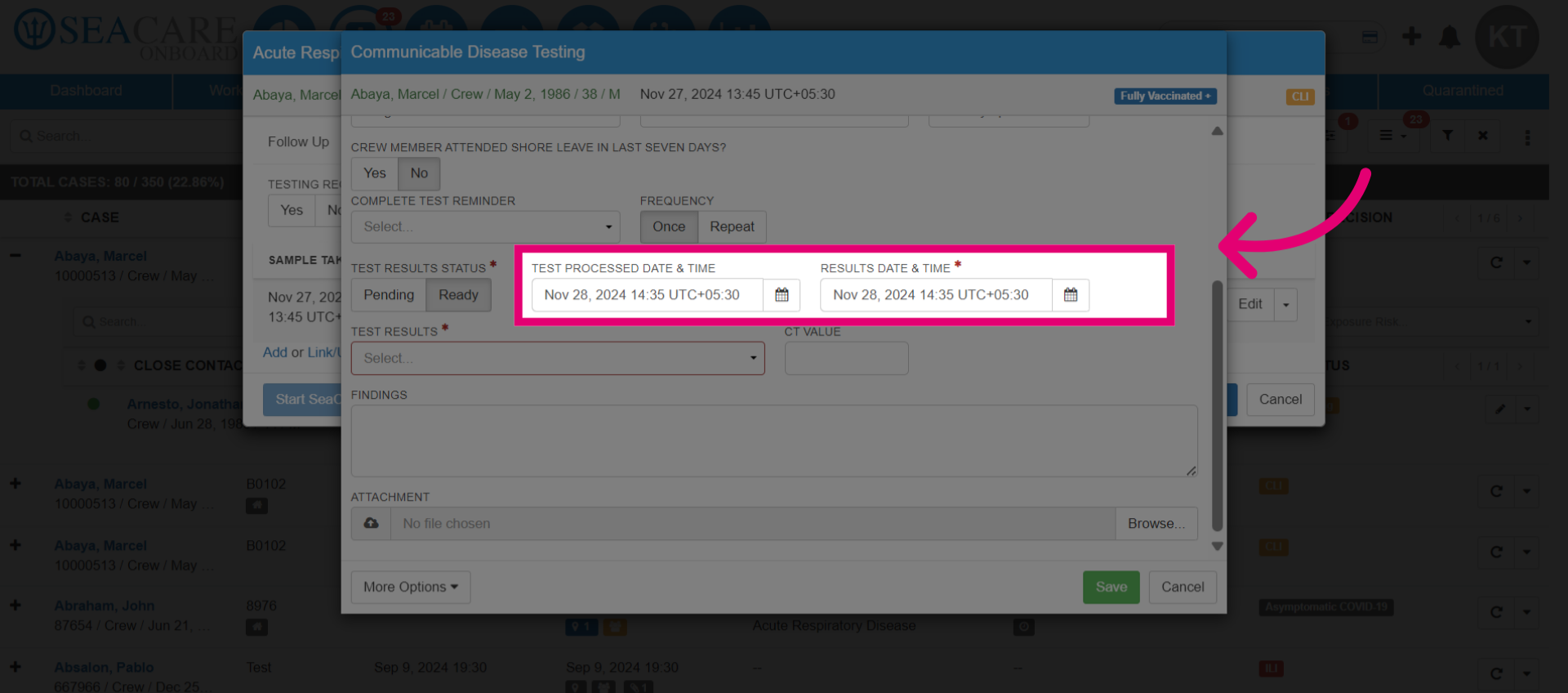Click the notifications bell icon
Image resolution: width=1568 pixels, height=693 pixels.
click(x=1450, y=37)
